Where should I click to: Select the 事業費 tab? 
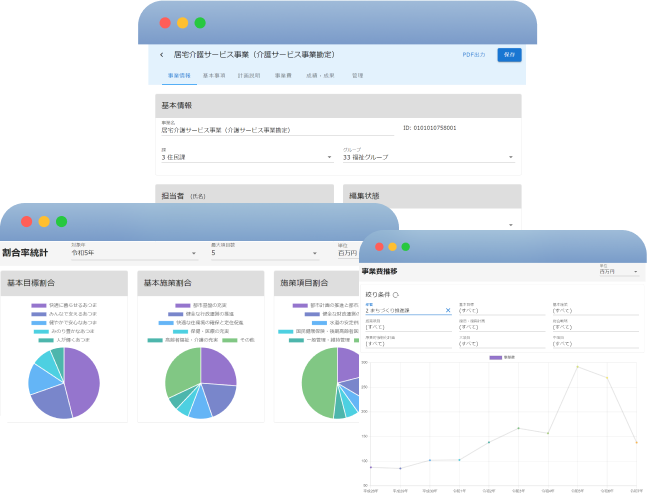(x=283, y=75)
